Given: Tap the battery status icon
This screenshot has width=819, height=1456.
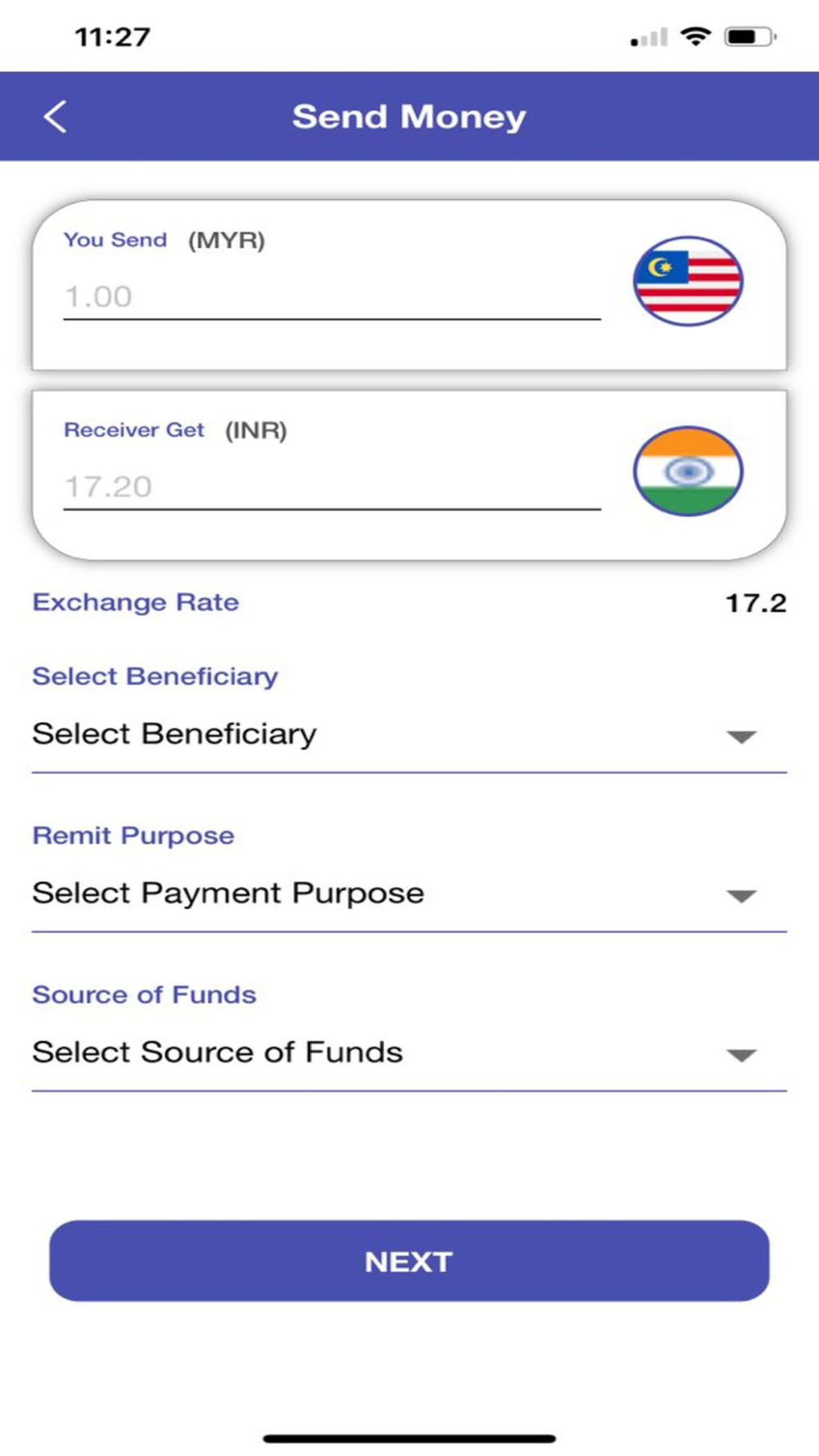Looking at the screenshot, I should tap(749, 37).
